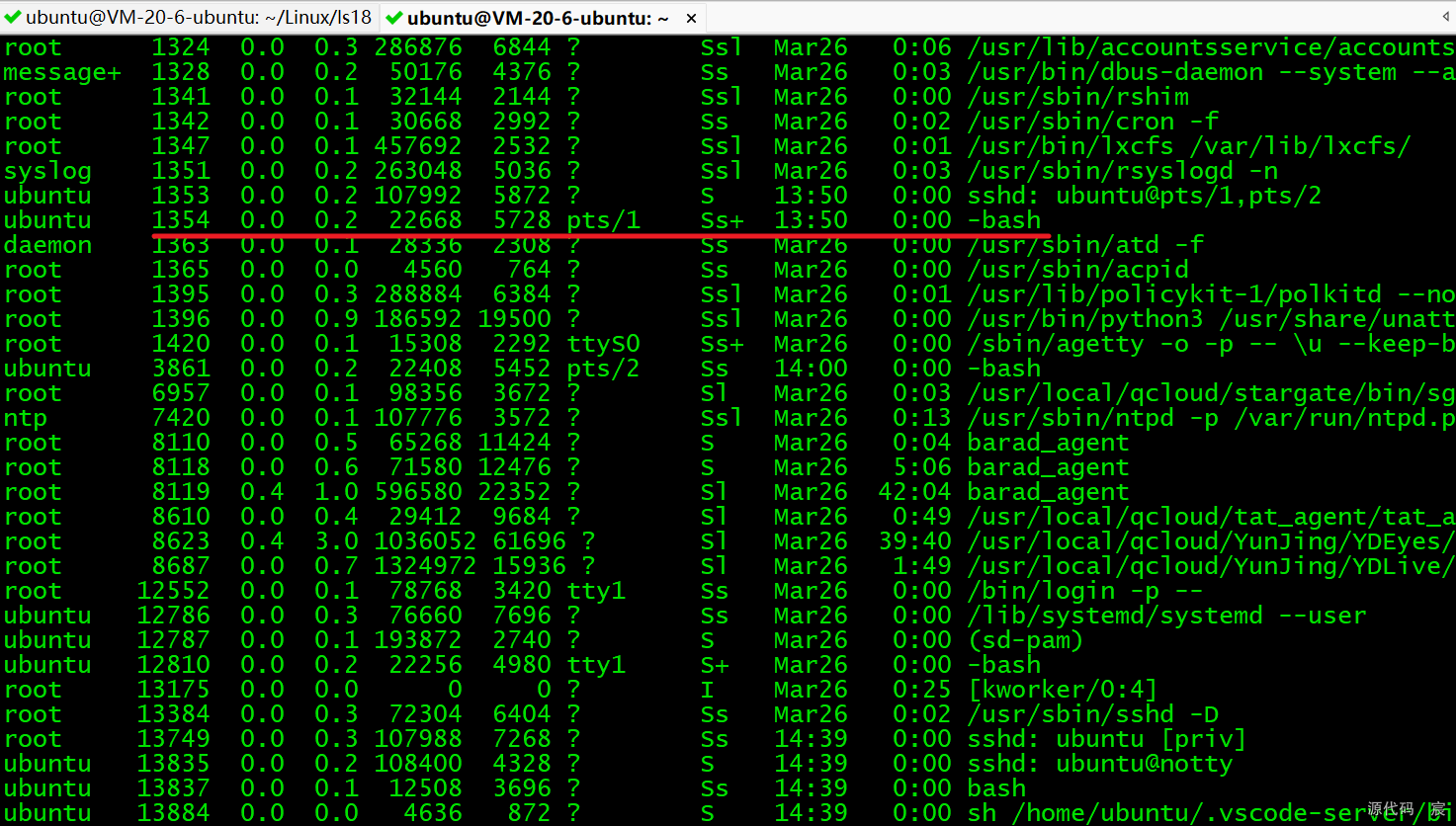Screen dimensions: 1456x826
Task: Click the /usr/bin/python3 /usr/share/unatt command
Action: click(x=1211, y=319)
